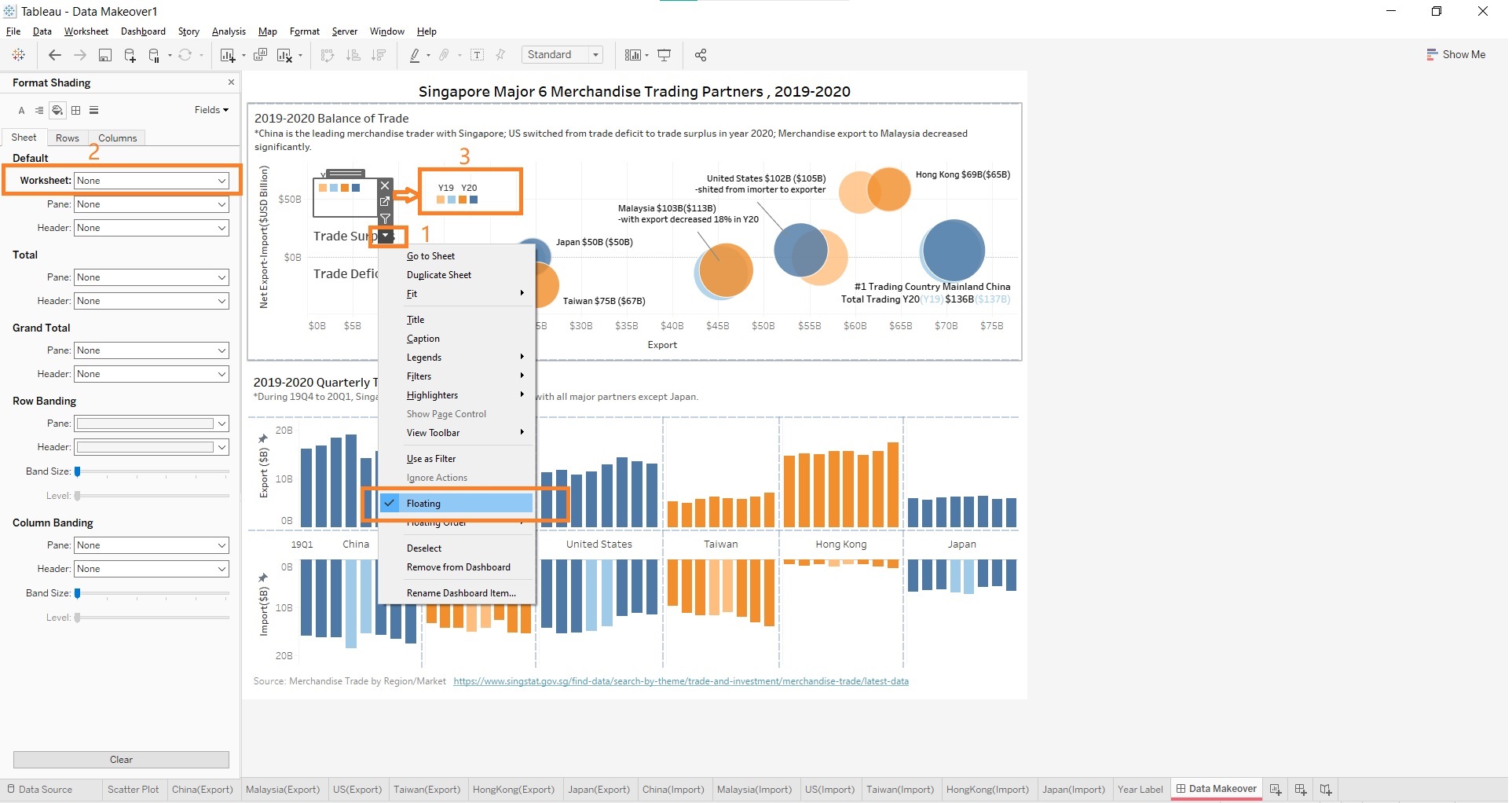Close the Format Shading pane
The width and height of the screenshot is (1512, 803).
pos(231,82)
